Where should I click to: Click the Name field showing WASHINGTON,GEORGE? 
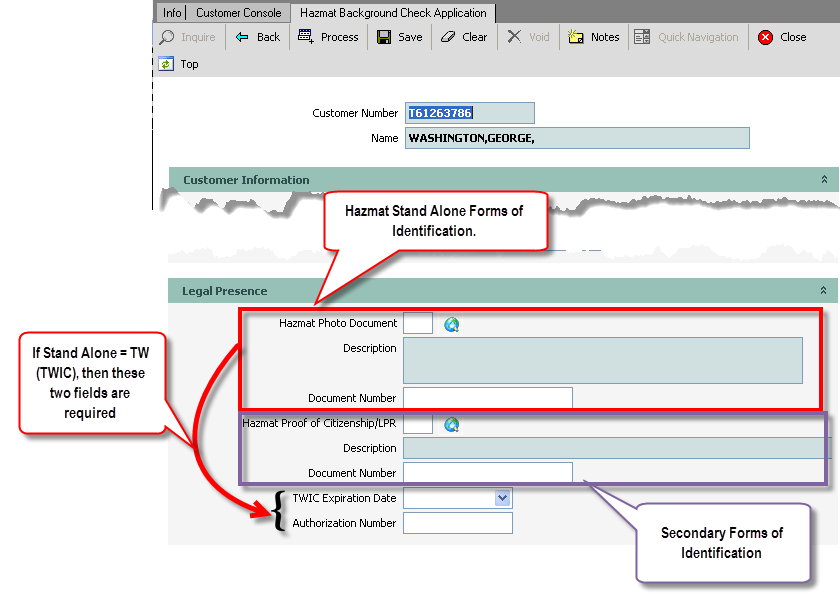point(577,138)
